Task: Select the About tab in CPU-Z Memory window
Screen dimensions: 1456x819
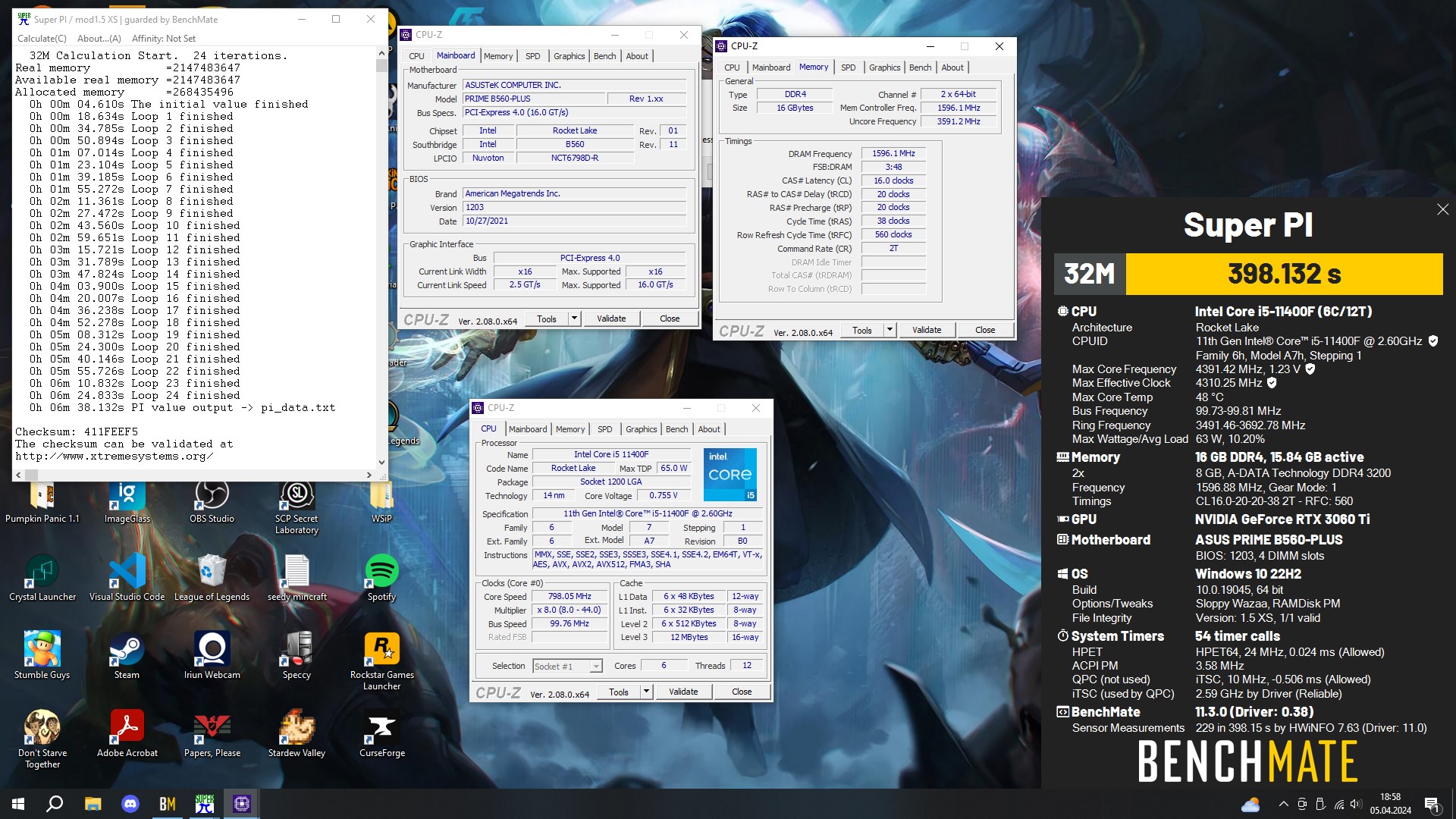Action: pyautogui.click(x=952, y=67)
